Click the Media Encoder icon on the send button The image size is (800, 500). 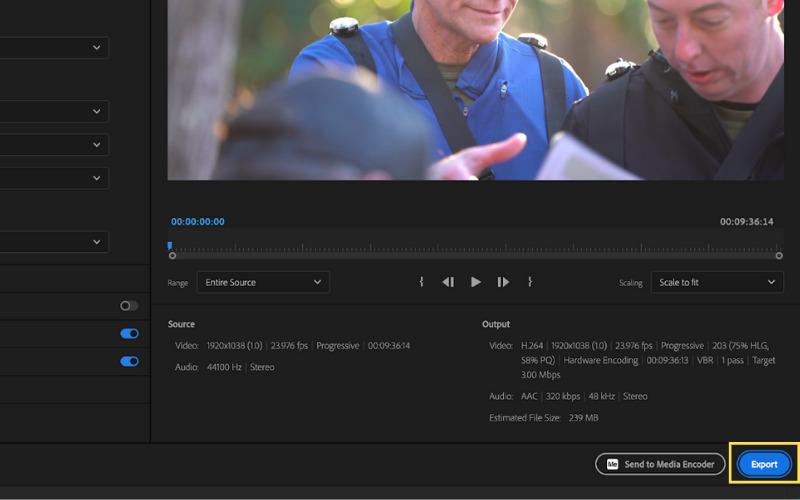612,464
